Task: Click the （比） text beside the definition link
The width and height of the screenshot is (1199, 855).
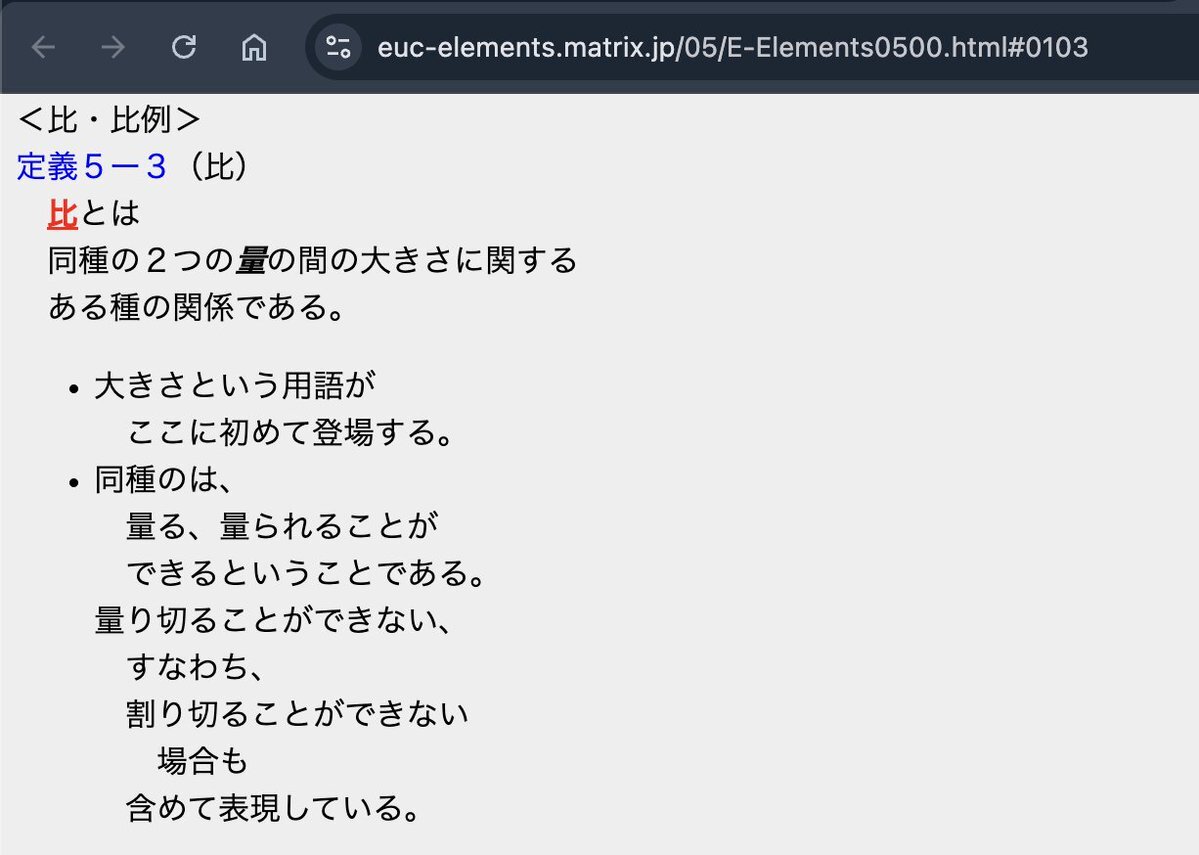Action: [214, 167]
